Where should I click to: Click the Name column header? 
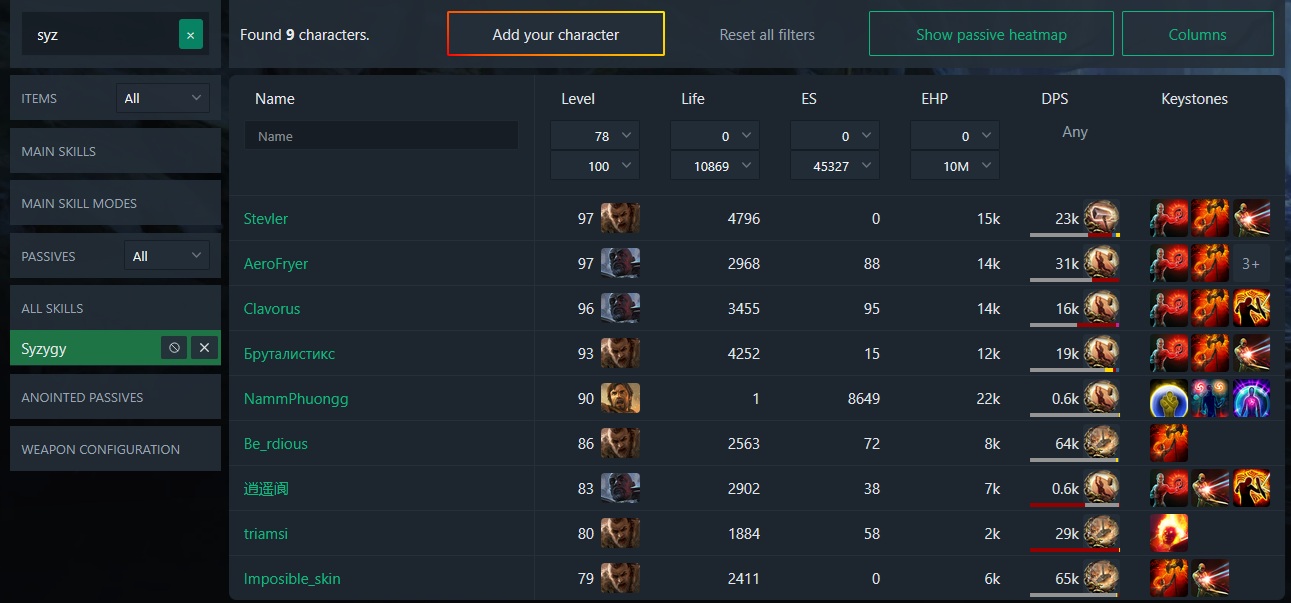point(275,99)
